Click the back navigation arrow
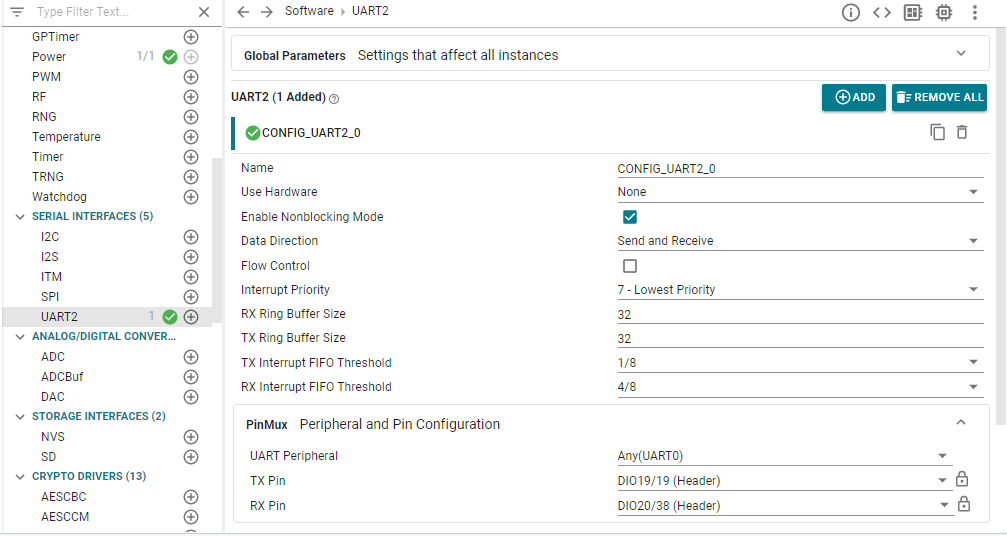The image size is (1007, 536). pyautogui.click(x=243, y=12)
